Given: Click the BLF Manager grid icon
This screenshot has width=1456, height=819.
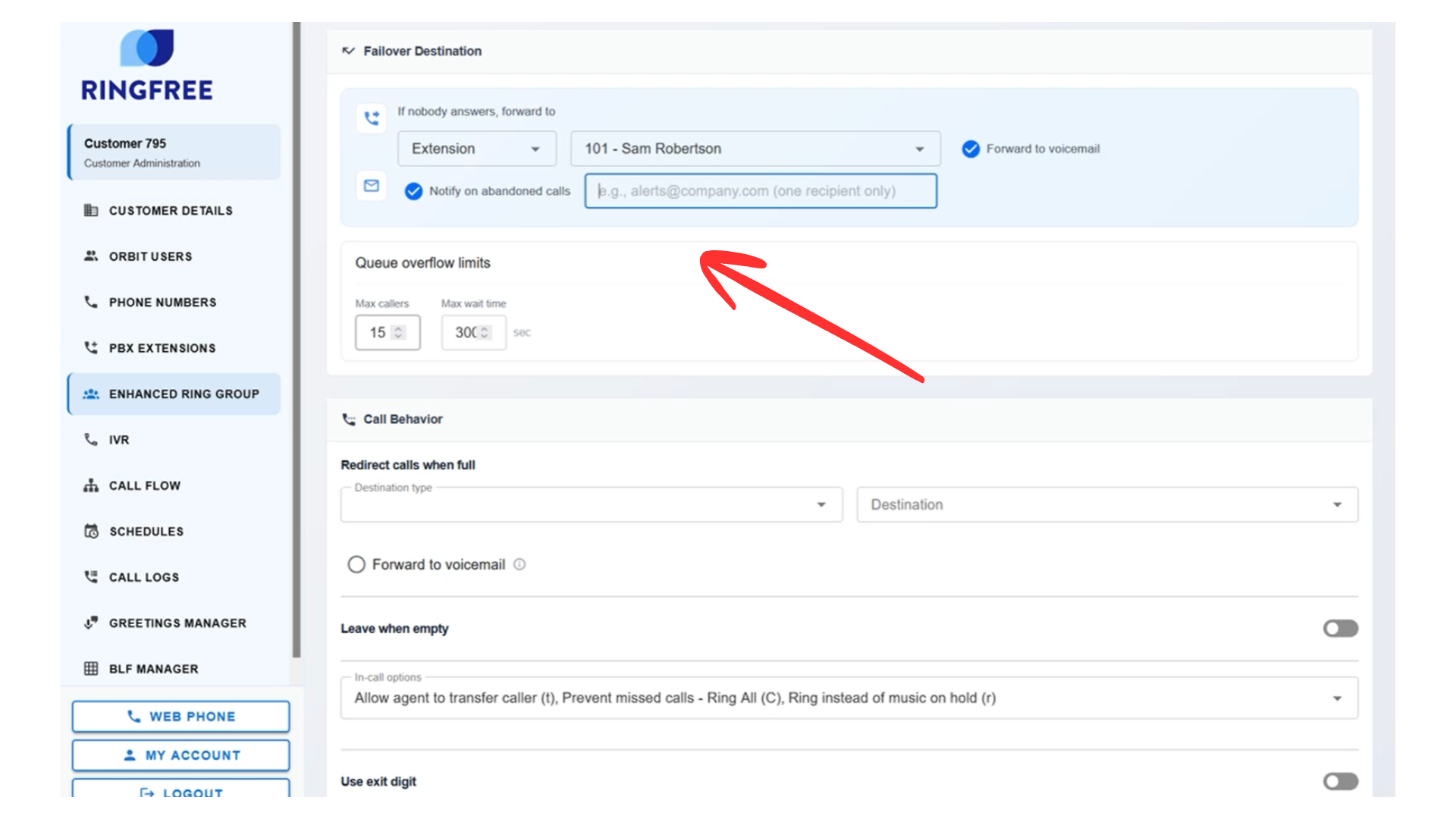Looking at the screenshot, I should tap(91, 669).
